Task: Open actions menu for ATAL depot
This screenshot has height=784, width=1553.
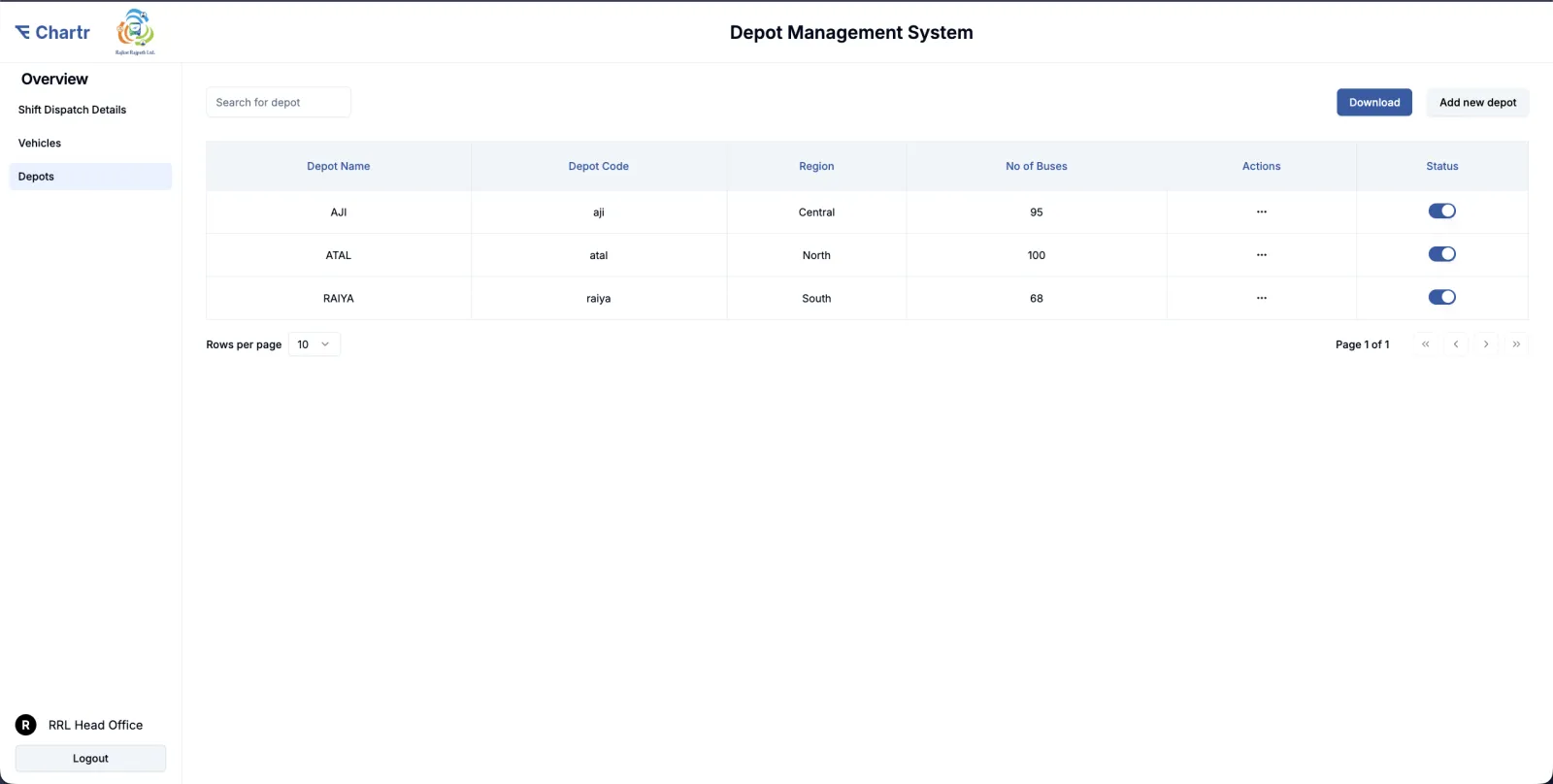Action: (x=1261, y=255)
